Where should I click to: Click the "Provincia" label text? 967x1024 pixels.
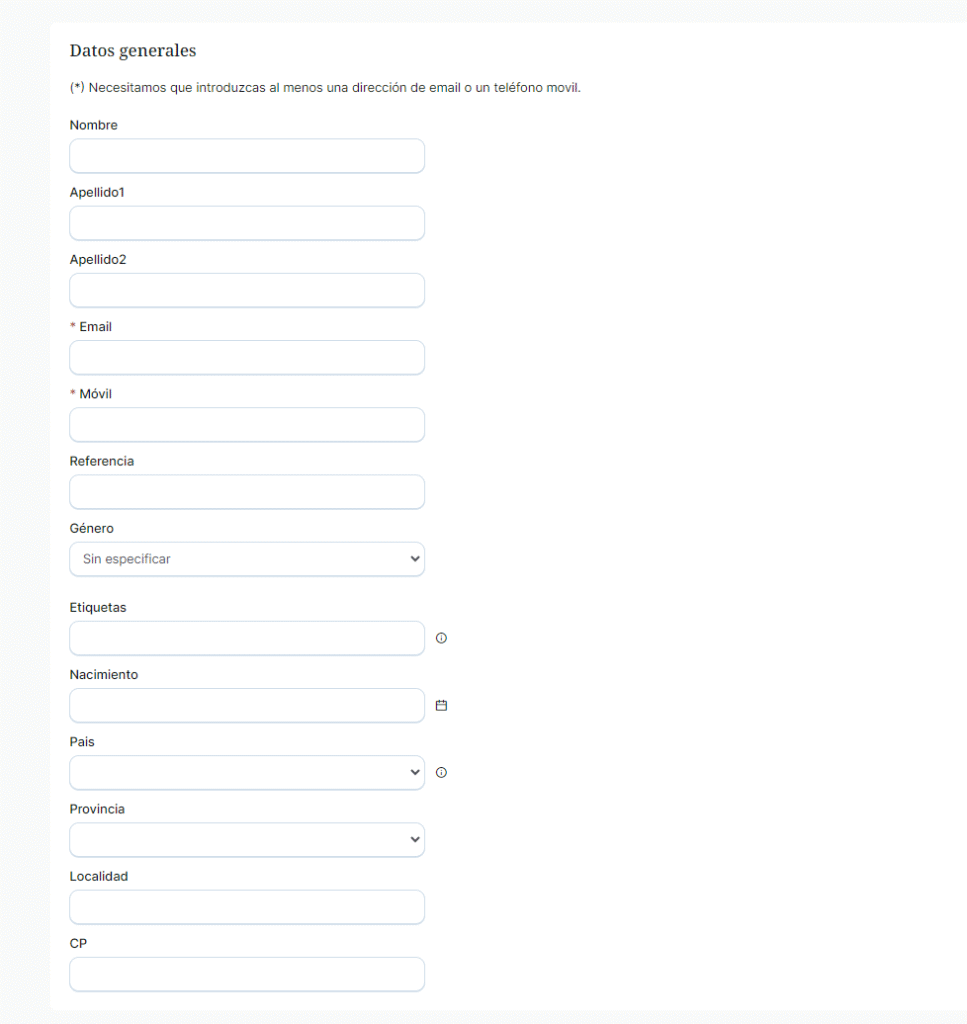[x=97, y=809]
